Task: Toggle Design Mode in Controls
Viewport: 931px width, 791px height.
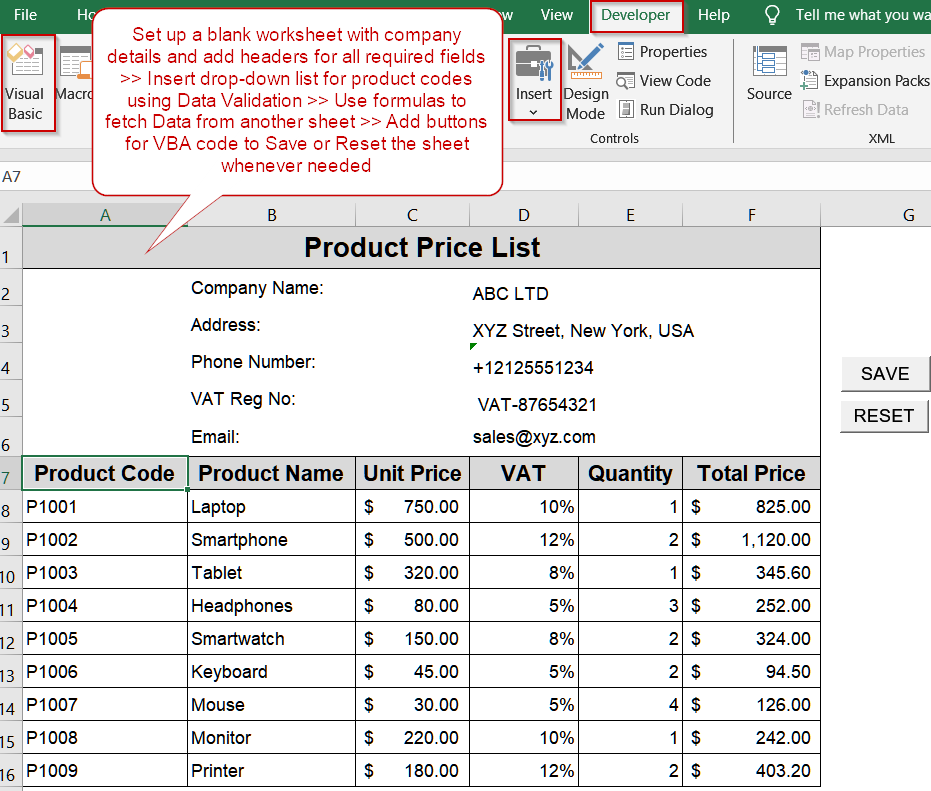Action: tap(586, 82)
